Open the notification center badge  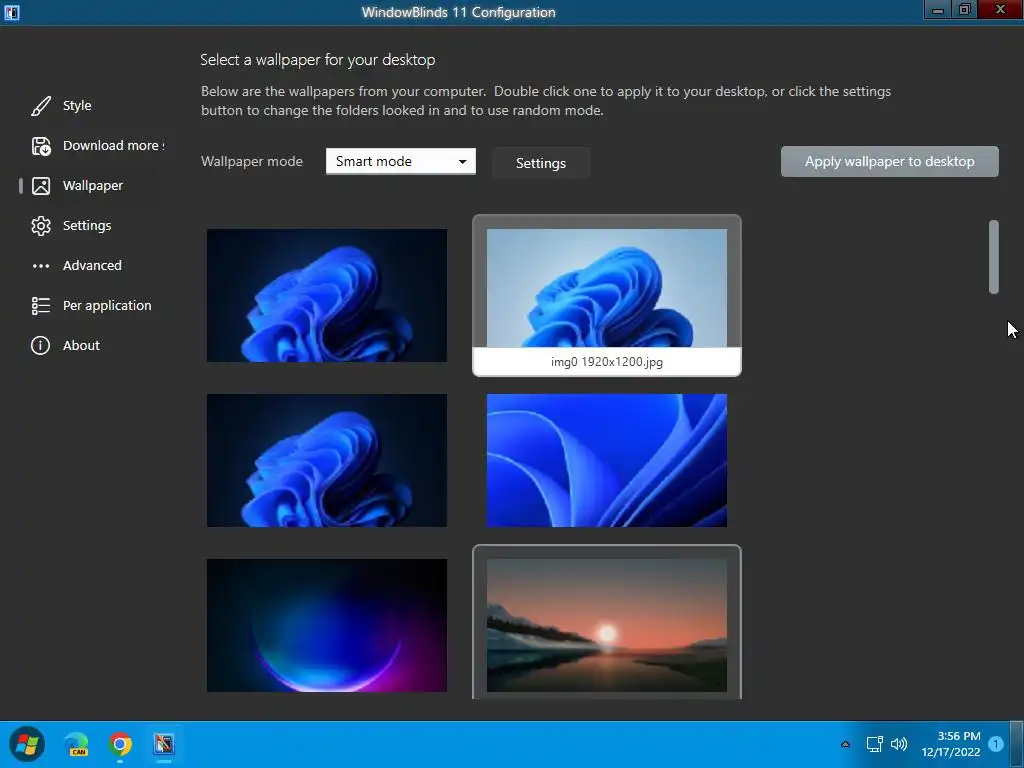click(996, 744)
